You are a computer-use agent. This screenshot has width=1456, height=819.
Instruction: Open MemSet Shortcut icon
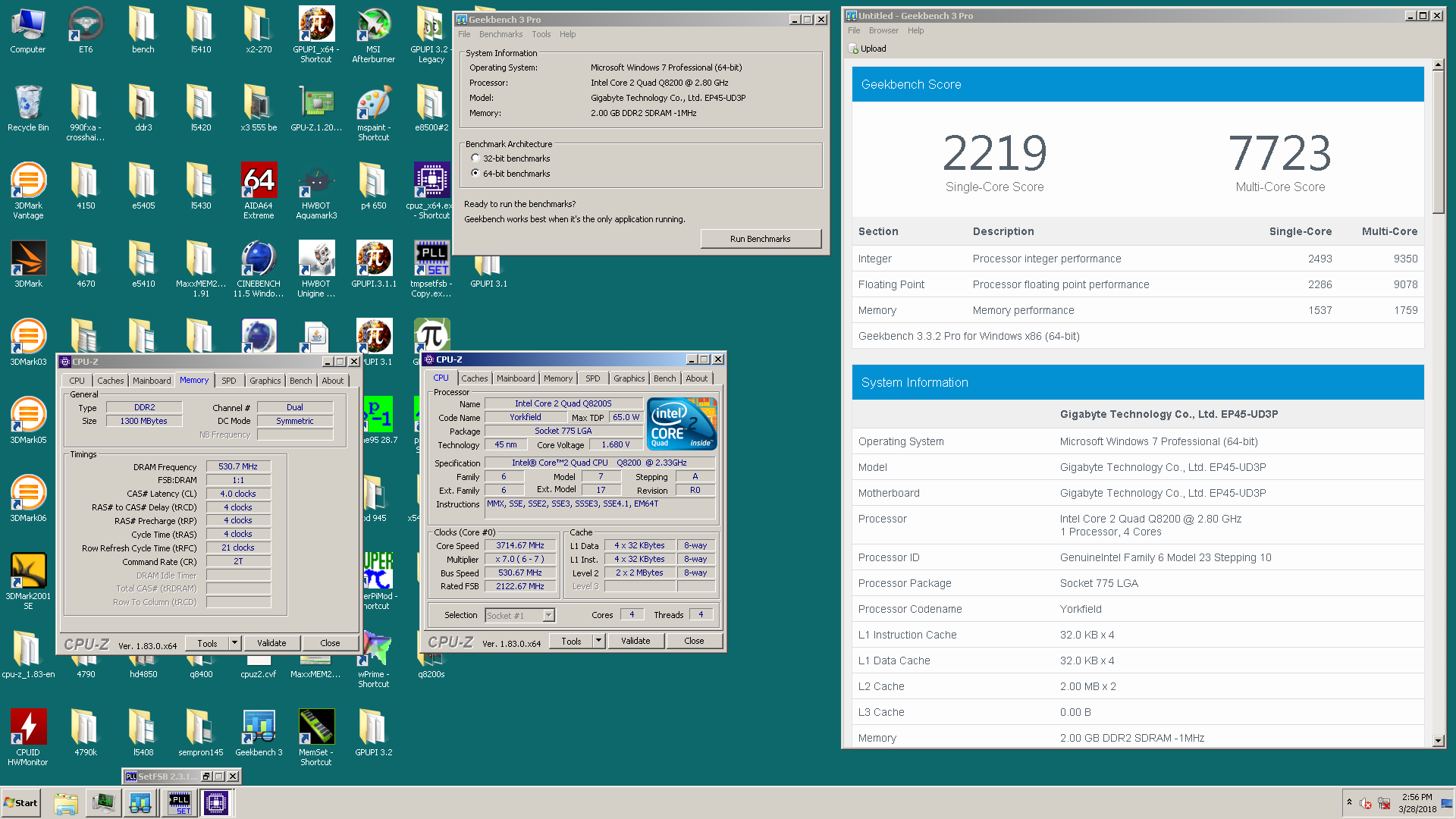[316, 739]
